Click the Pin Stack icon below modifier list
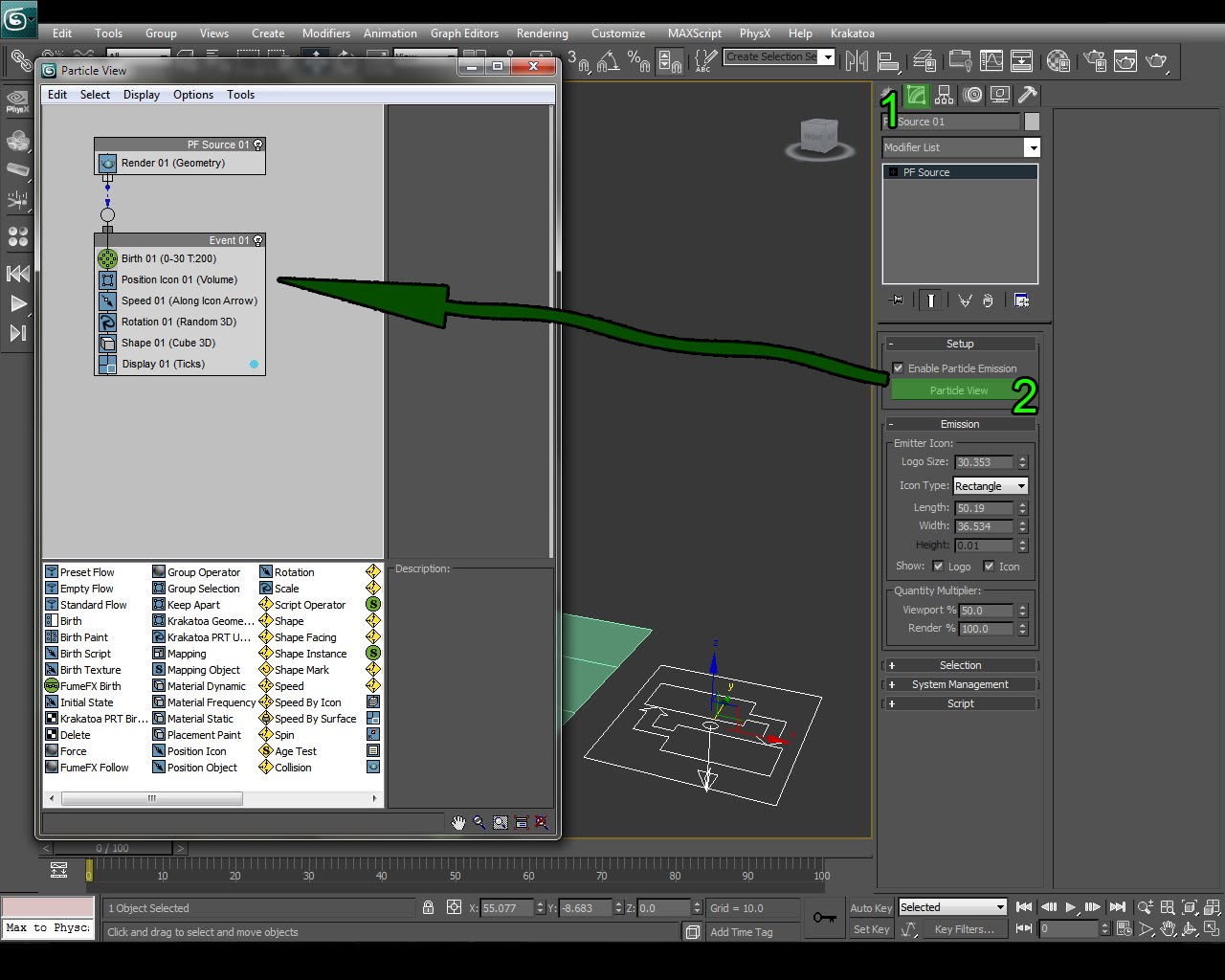This screenshot has width=1225, height=980. click(x=896, y=301)
